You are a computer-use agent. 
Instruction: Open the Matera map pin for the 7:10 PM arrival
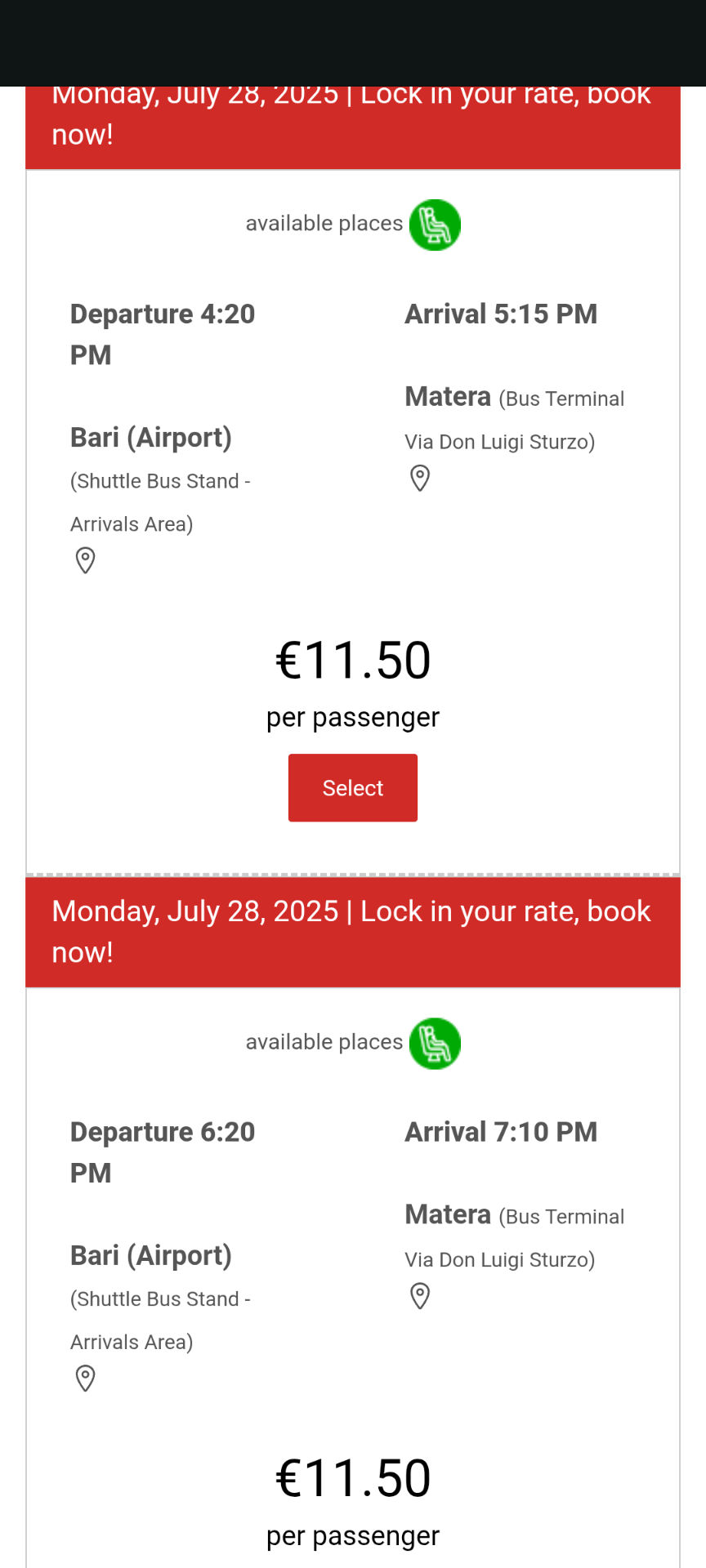420,1296
